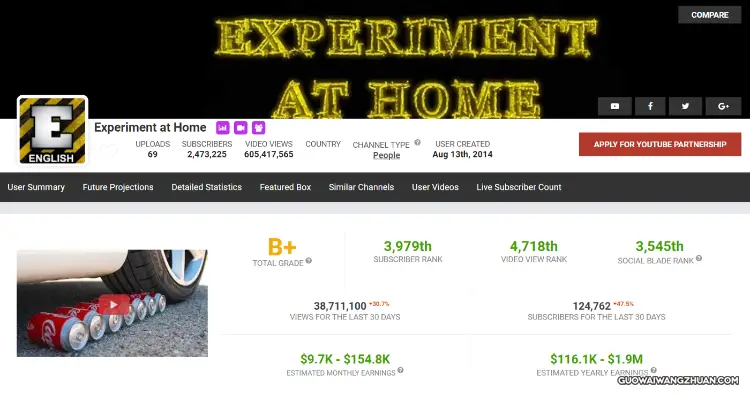Click the help icon beside Estimated Monthly Earnings
750x395 pixels.
coord(400,370)
